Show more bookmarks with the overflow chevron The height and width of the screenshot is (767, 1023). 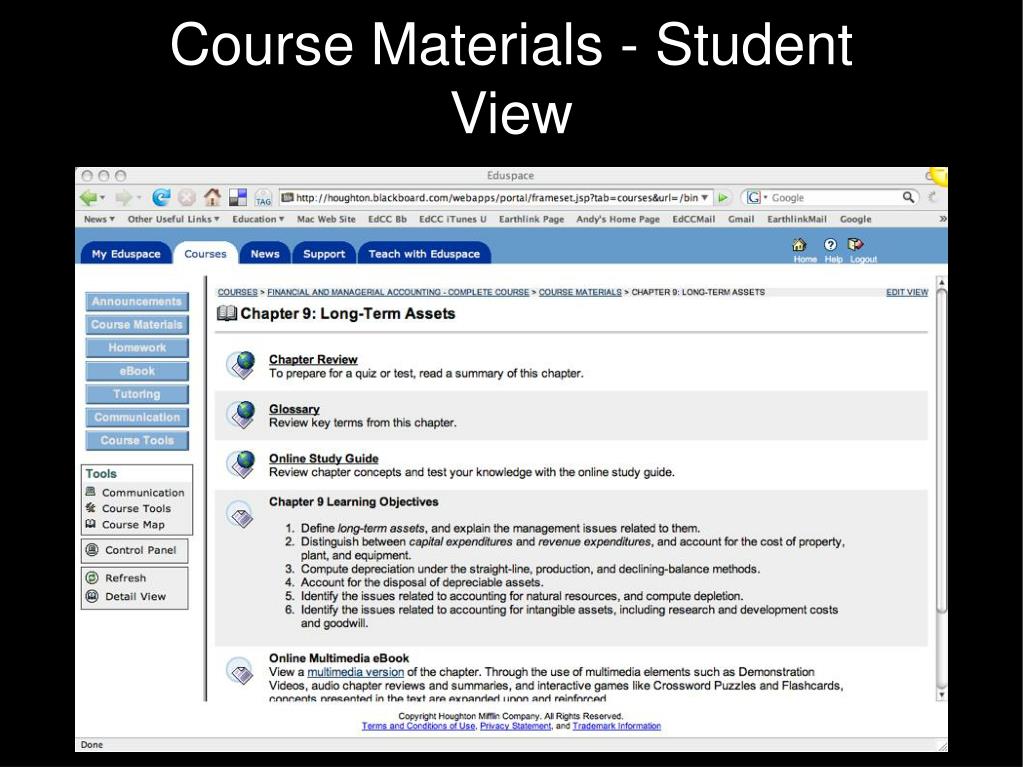942,219
